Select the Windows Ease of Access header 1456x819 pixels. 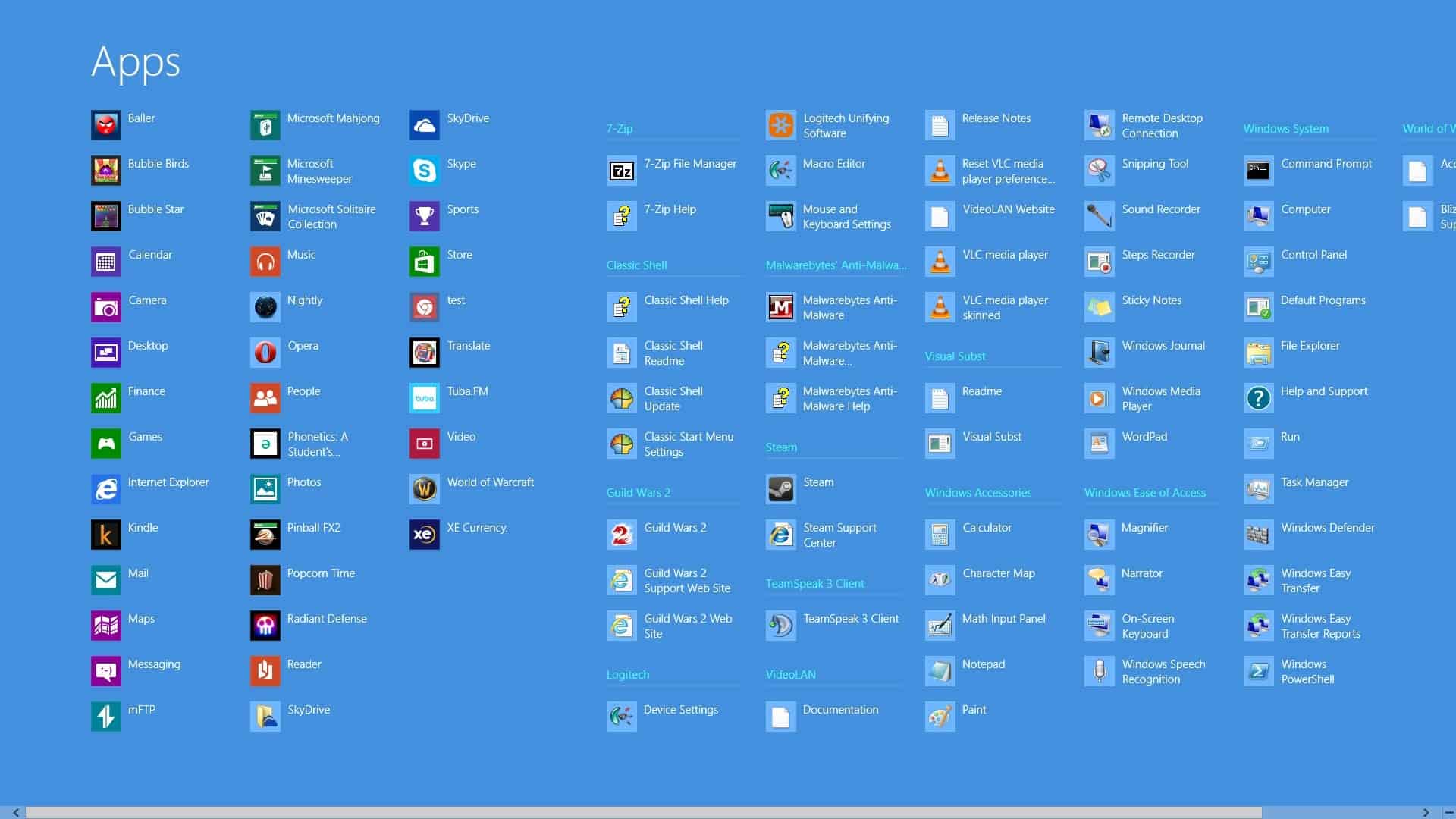(x=1145, y=493)
